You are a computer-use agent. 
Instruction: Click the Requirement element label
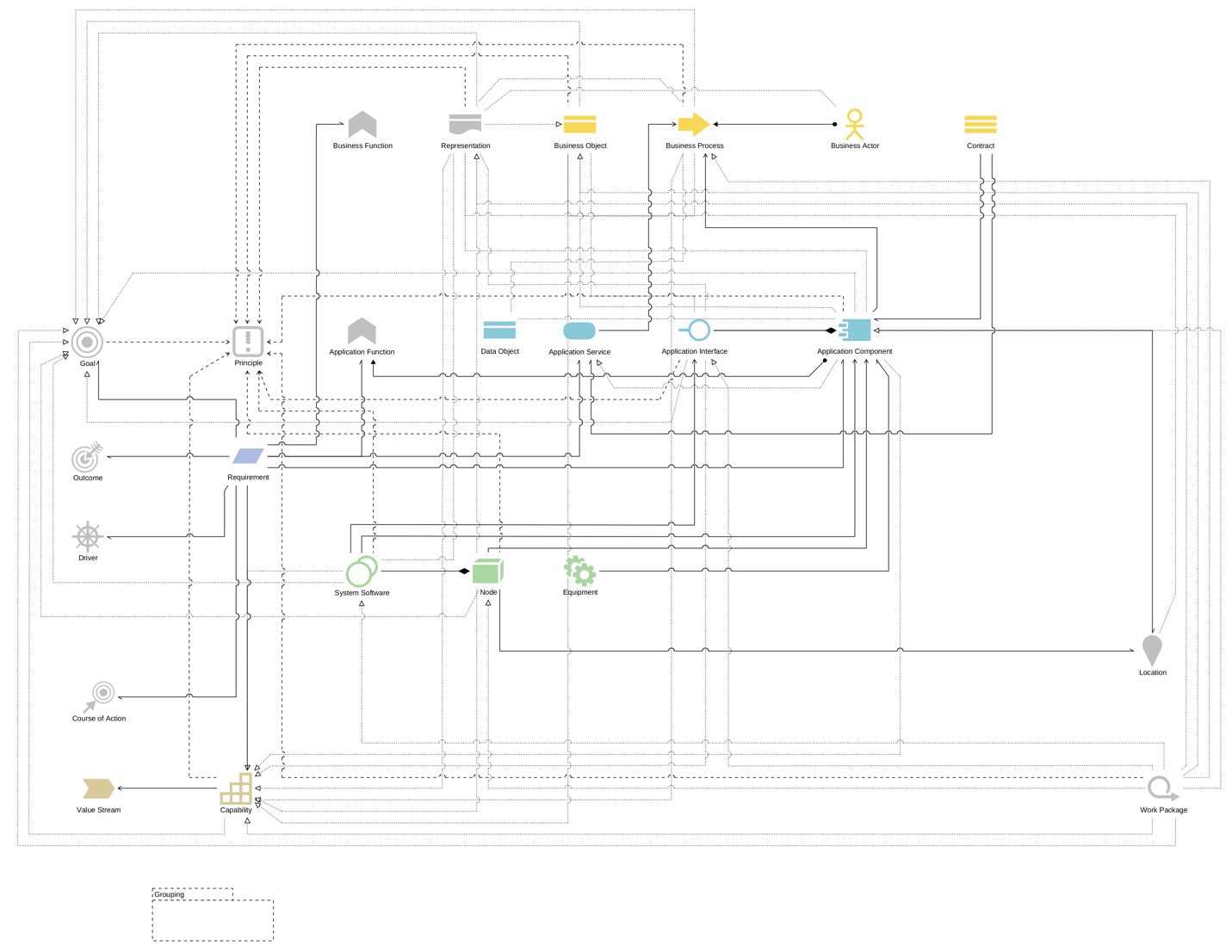pos(248,477)
